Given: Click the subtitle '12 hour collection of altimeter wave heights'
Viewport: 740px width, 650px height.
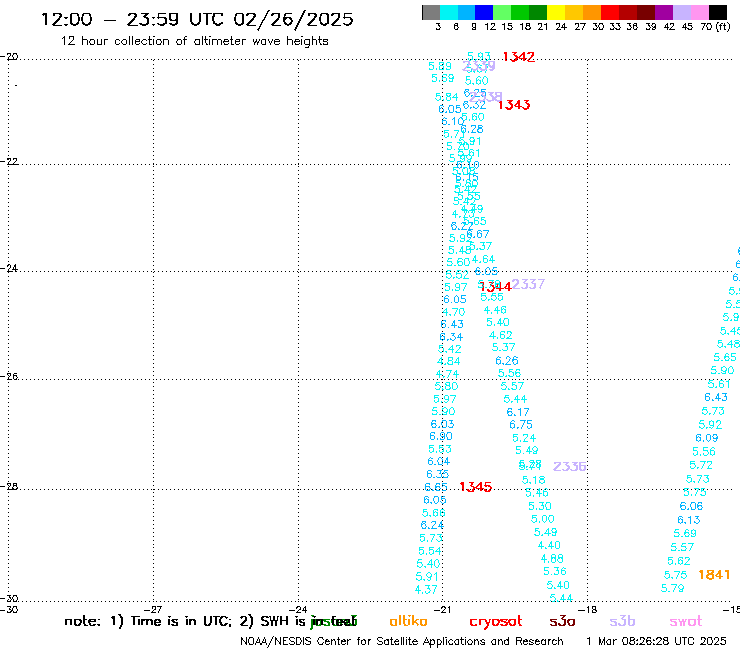Looking at the screenshot, I should [194, 41].
